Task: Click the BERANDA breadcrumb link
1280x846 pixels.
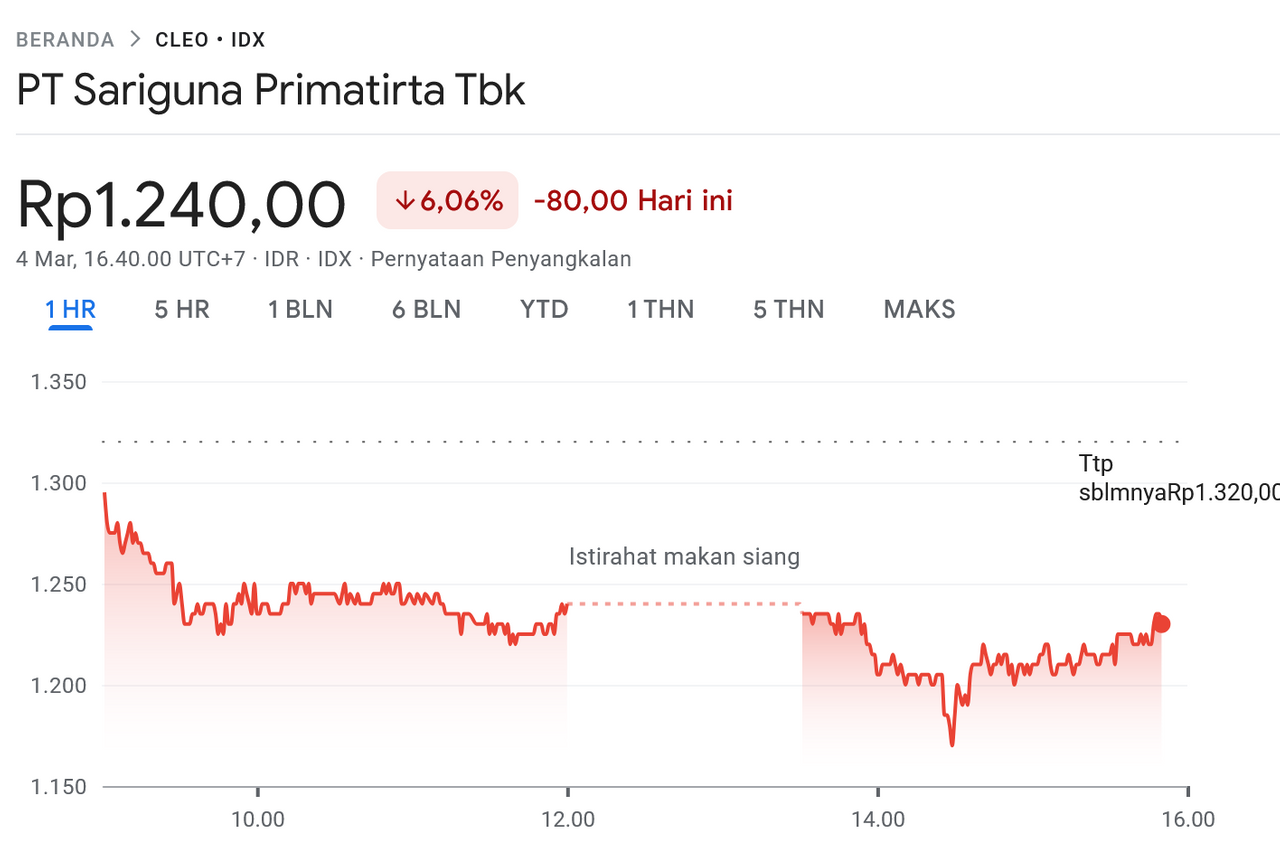Action: coord(65,40)
